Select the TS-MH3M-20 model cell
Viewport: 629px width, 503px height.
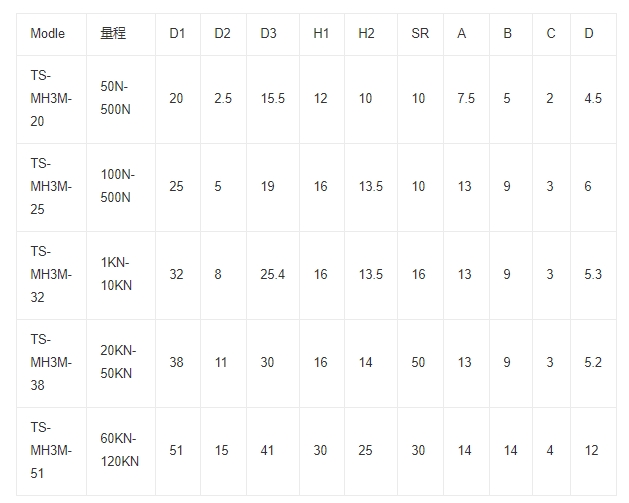click(51, 99)
